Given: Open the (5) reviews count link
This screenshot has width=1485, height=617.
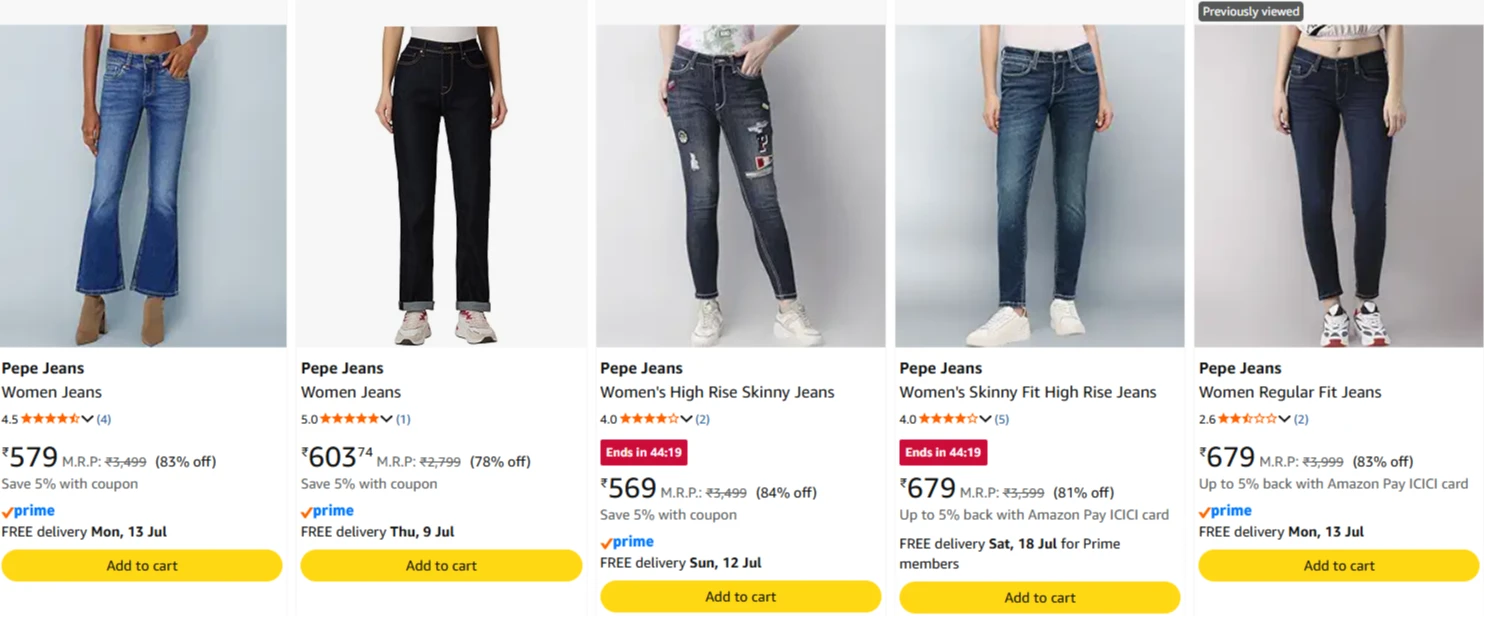Looking at the screenshot, I should click(1002, 419).
